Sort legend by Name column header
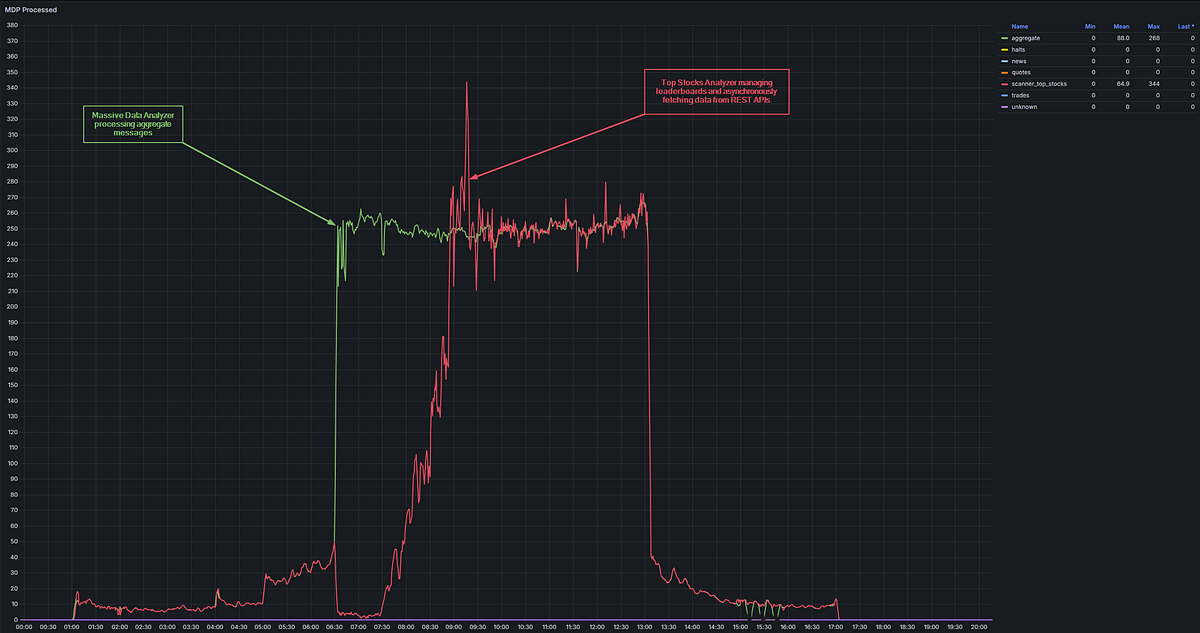This screenshot has height=633, width=1200. 1019,25
